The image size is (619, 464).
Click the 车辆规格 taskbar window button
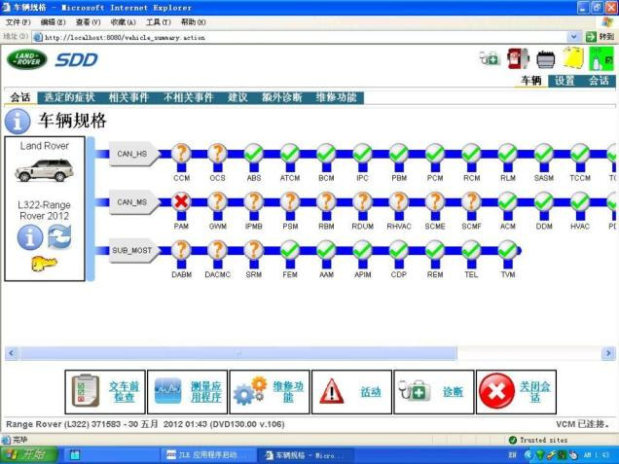point(304,455)
